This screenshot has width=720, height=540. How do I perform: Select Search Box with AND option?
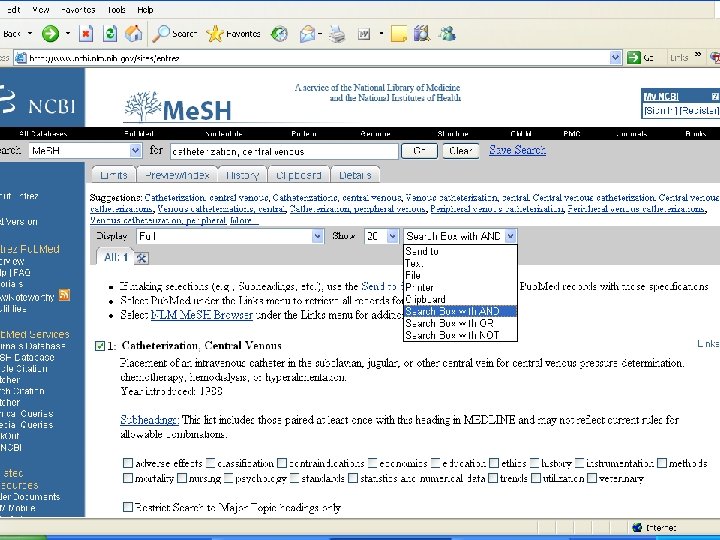click(460, 311)
